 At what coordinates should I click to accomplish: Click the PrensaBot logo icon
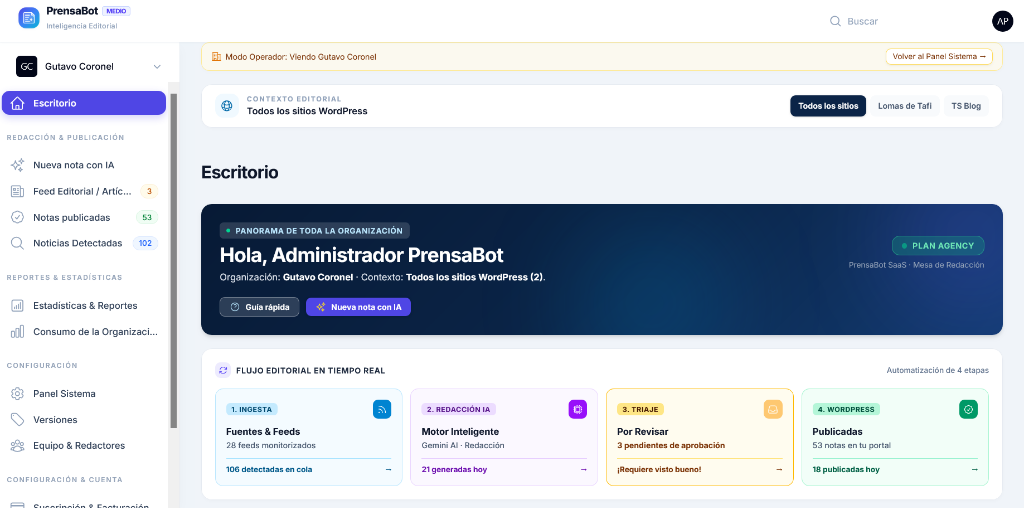(29, 18)
